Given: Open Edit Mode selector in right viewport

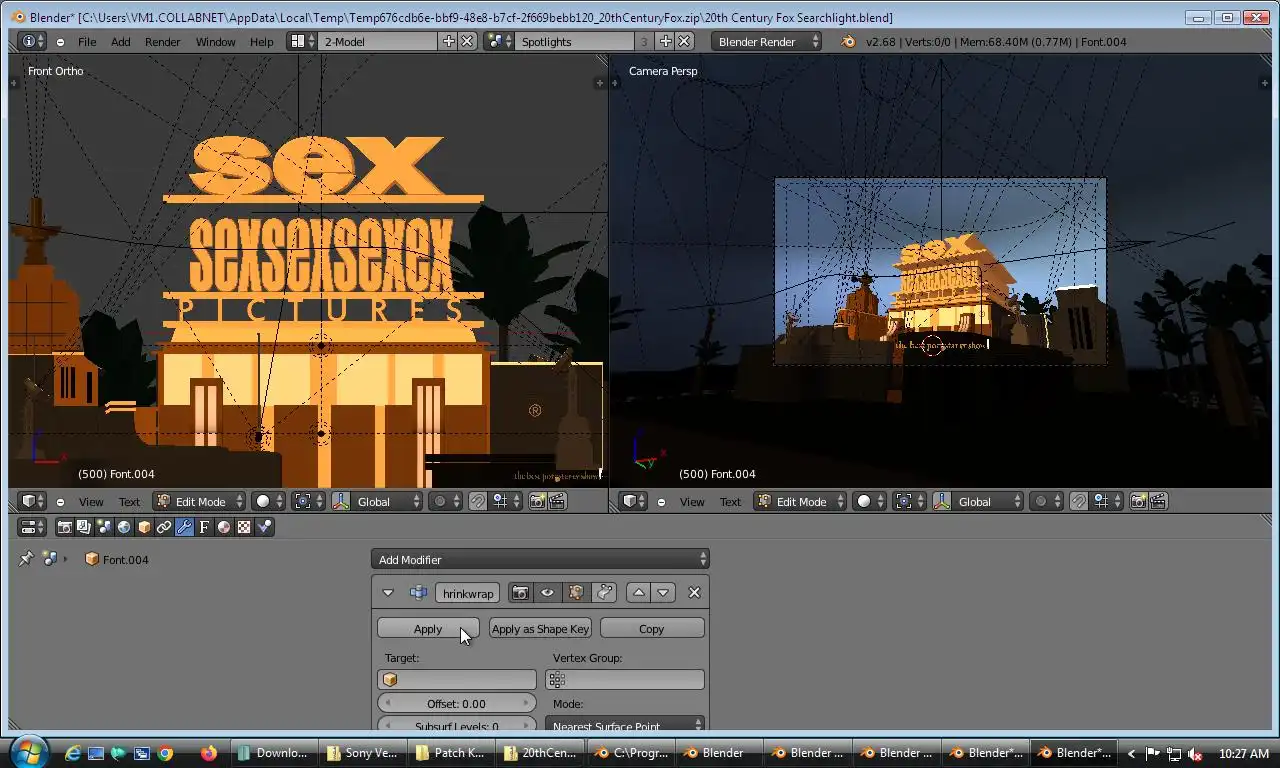Looking at the screenshot, I should (x=801, y=501).
